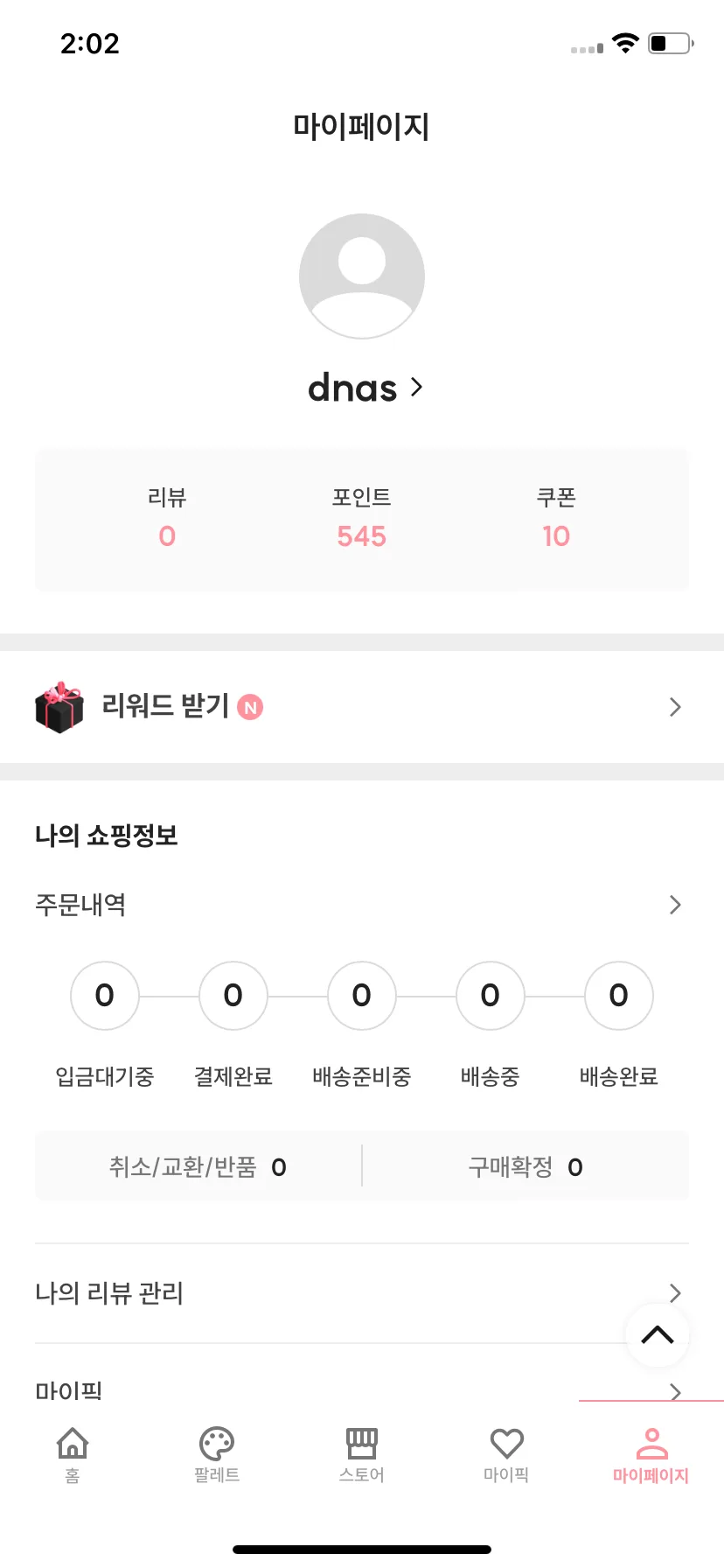Image resolution: width=724 pixels, height=1568 pixels.
Task: Expand 리워드 받기 row chevron
Action: [675, 707]
